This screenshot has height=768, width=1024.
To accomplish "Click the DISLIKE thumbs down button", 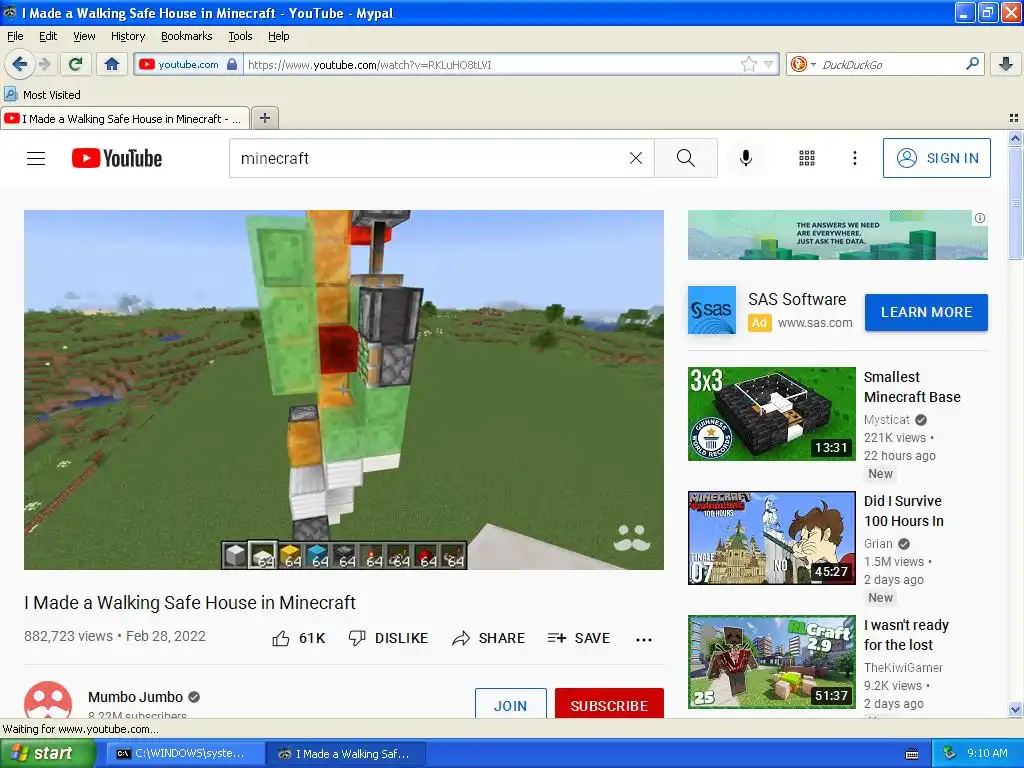I will coord(388,638).
